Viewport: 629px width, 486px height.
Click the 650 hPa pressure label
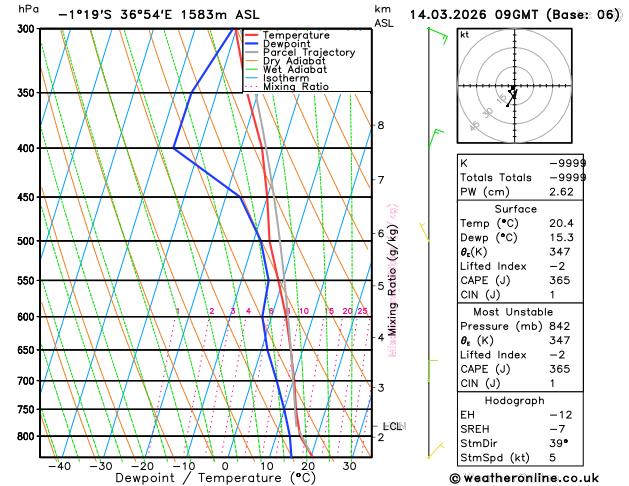coord(28,350)
